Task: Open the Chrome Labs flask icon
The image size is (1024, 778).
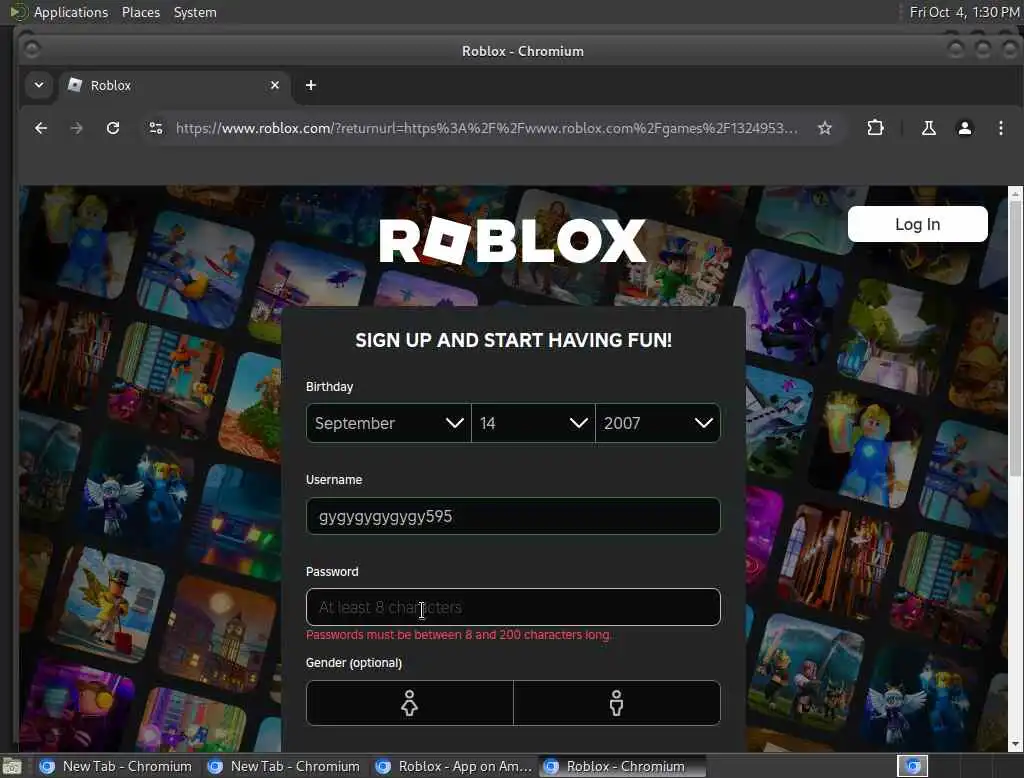Action: [x=928, y=128]
